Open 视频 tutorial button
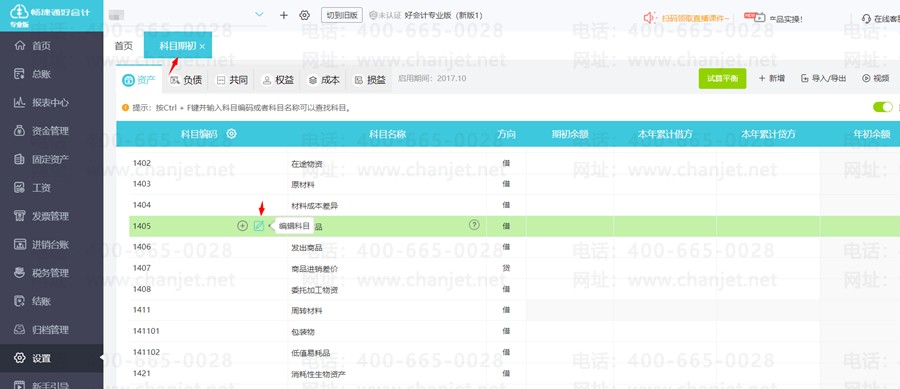This screenshot has height=389, width=900. (x=875, y=79)
